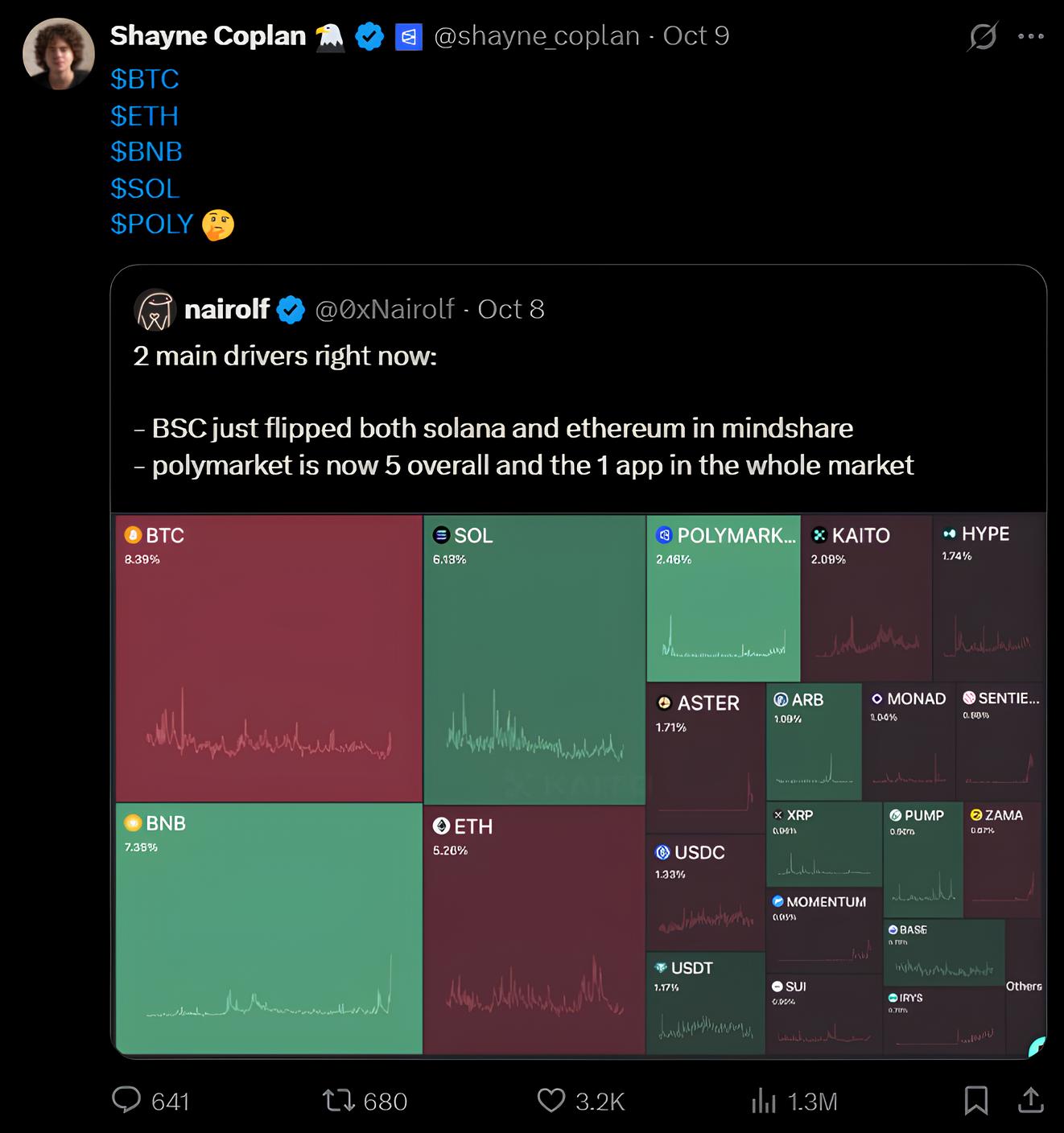The height and width of the screenshot is (1133, 1064).
Task: Share the tweet via upload icon
Action: point(1030,1100)
